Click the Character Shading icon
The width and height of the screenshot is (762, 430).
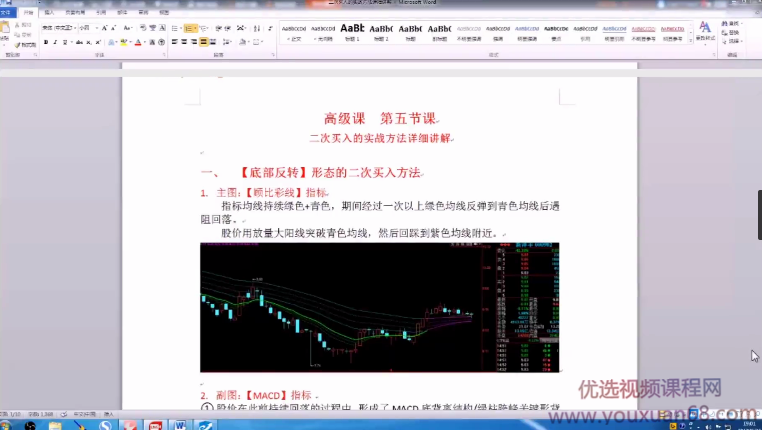click(x=152, y=42)
